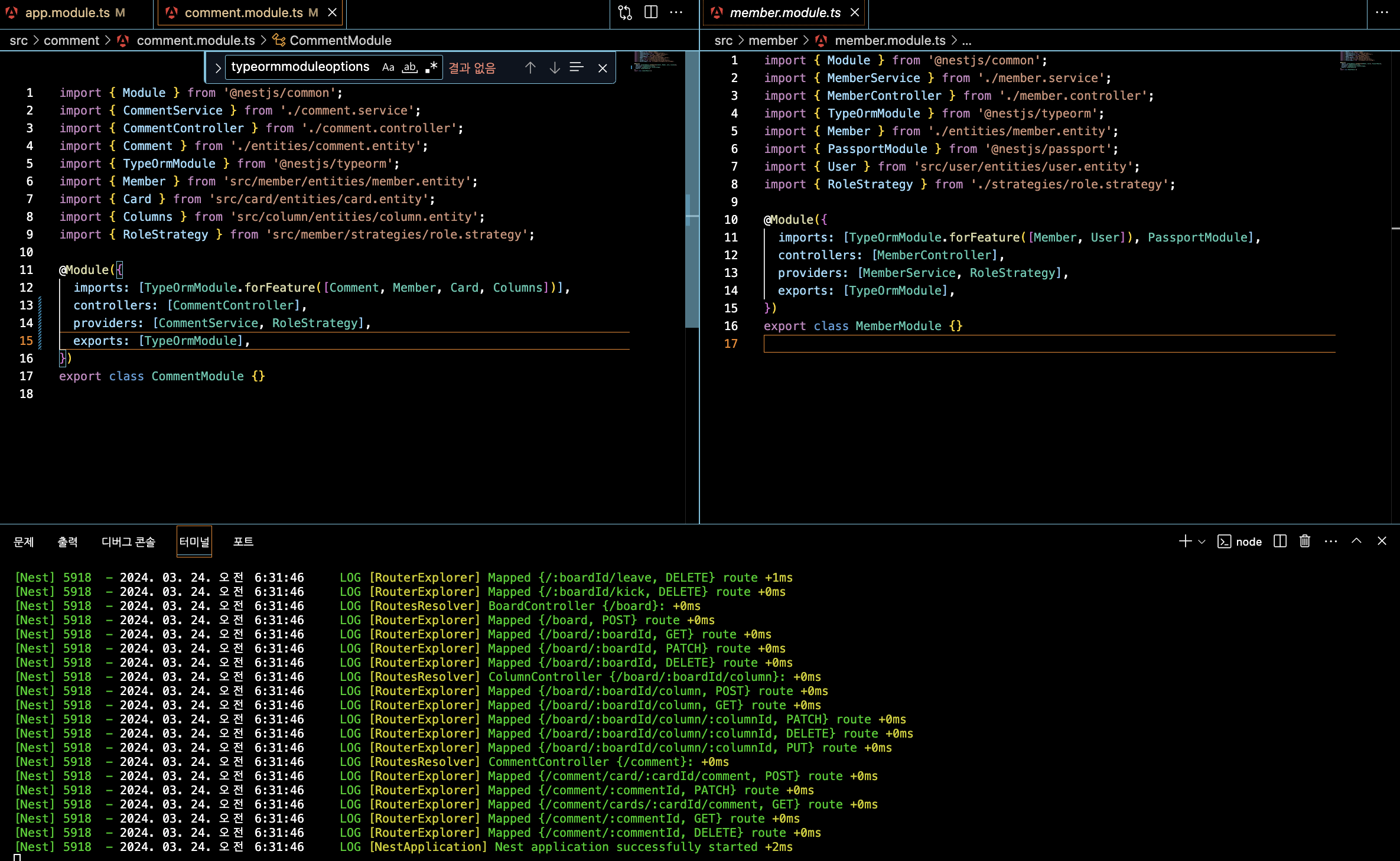Open the 디버그 콘솔 panel tab
The height and width of the screenshot is (861, 1400).
[128, 542]
